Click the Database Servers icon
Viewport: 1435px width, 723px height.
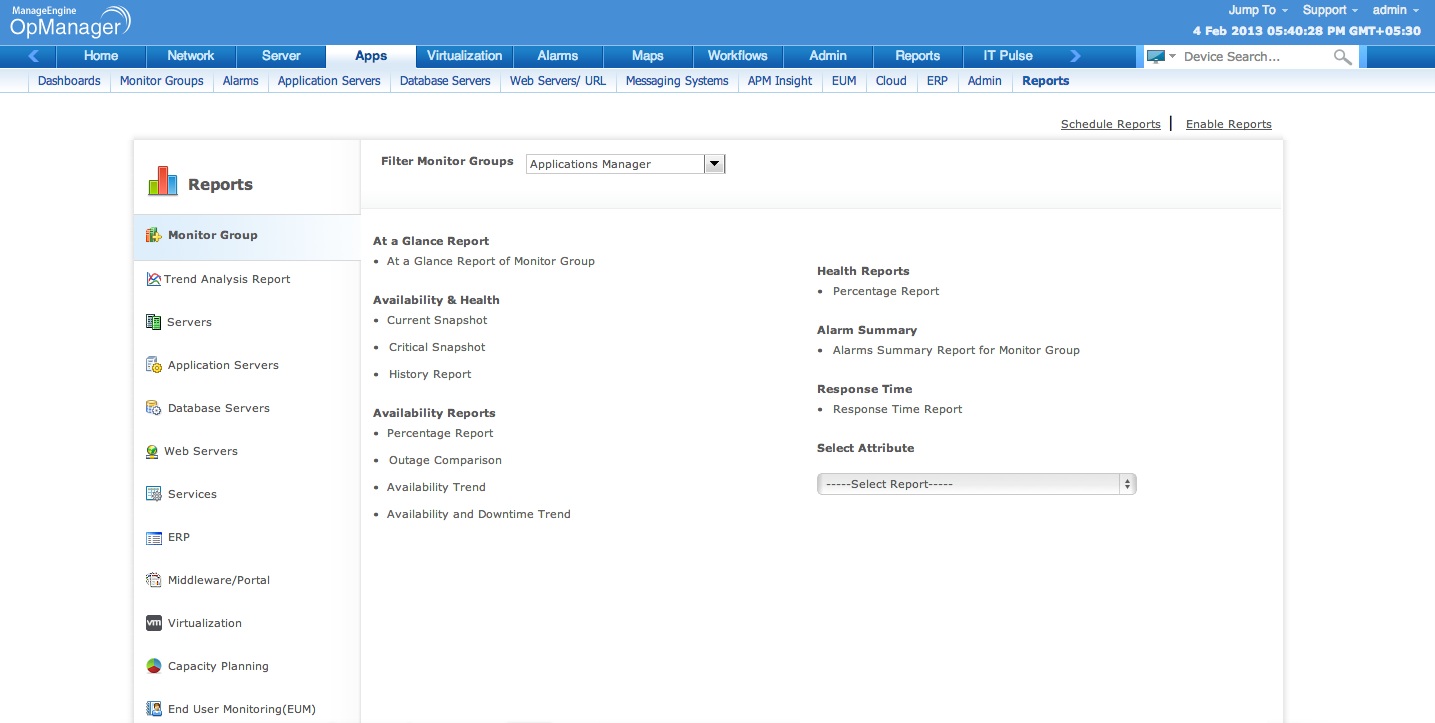[x=153, y=408]
